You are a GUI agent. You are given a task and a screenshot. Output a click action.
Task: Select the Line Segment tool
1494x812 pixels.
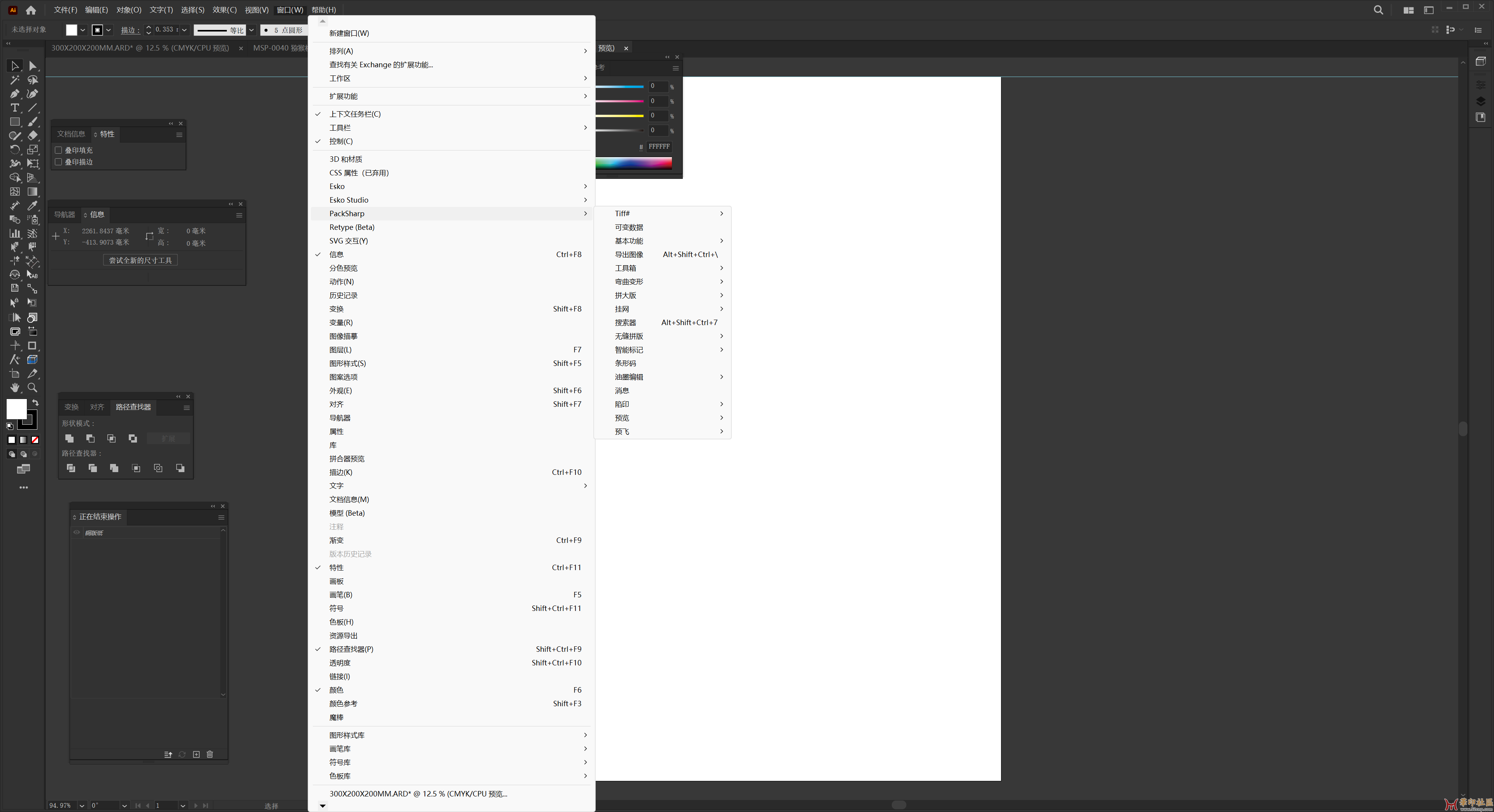tap(32, 108)
